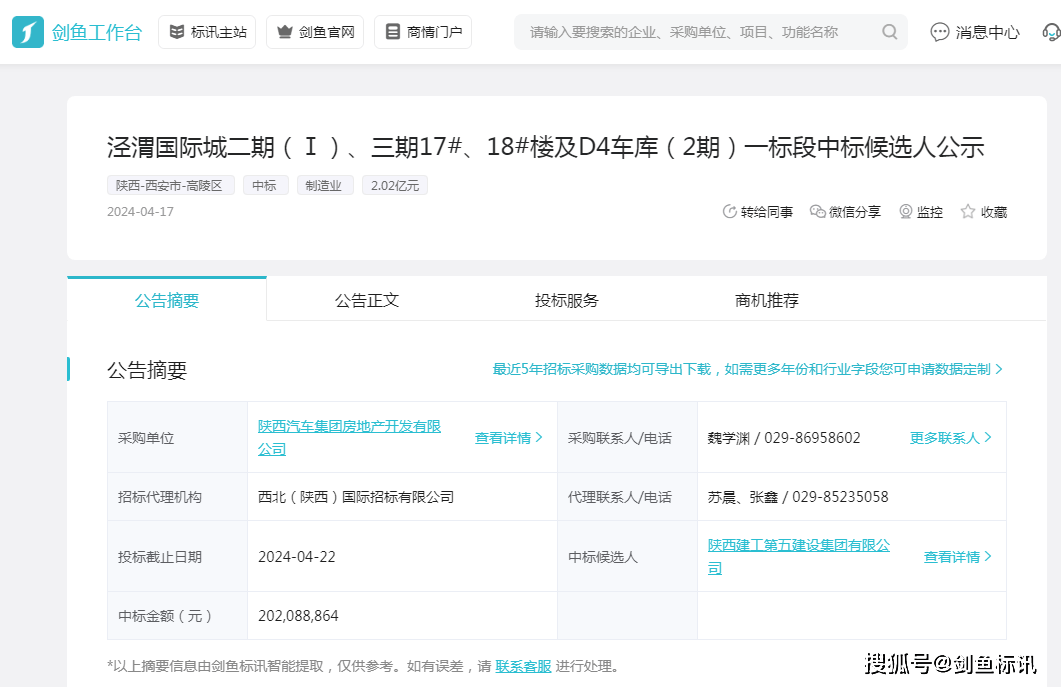Switch to the 公告正文 tab
The width and height of the screenshot is (1061, 687).
click(367, 300)
